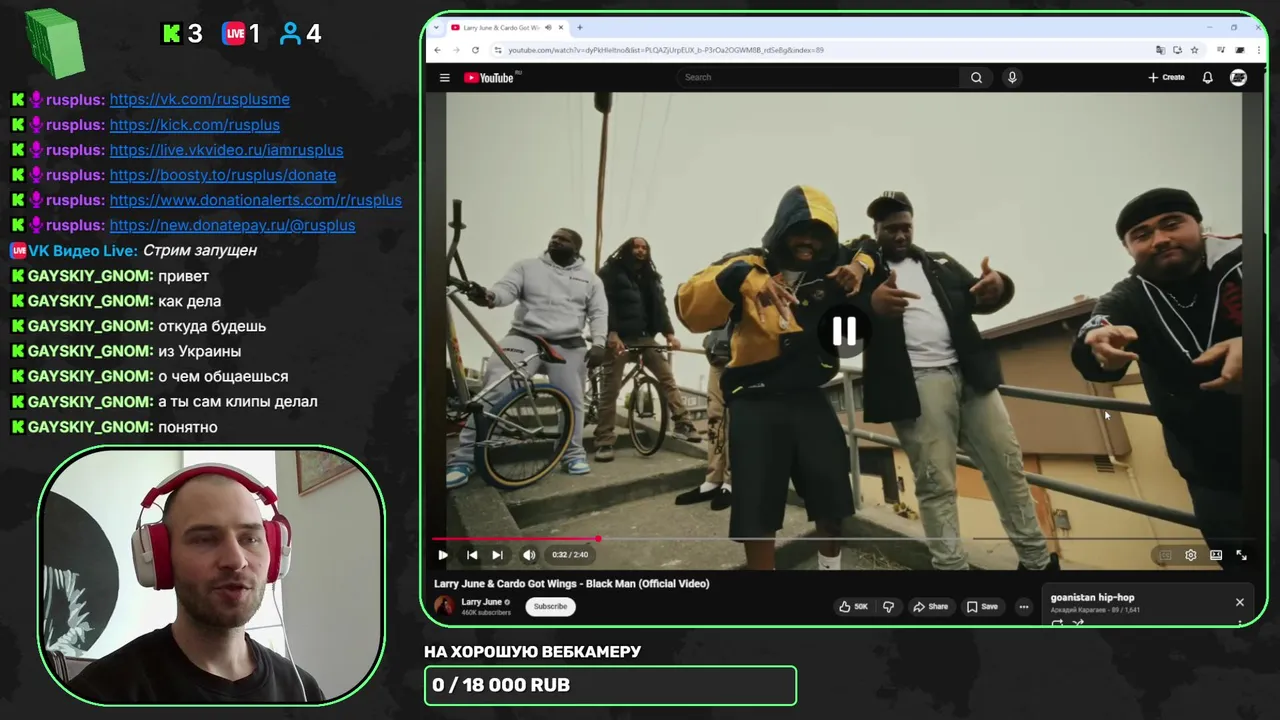
Task: Reload the YouTube page
Action: click(x=475, y=50)
